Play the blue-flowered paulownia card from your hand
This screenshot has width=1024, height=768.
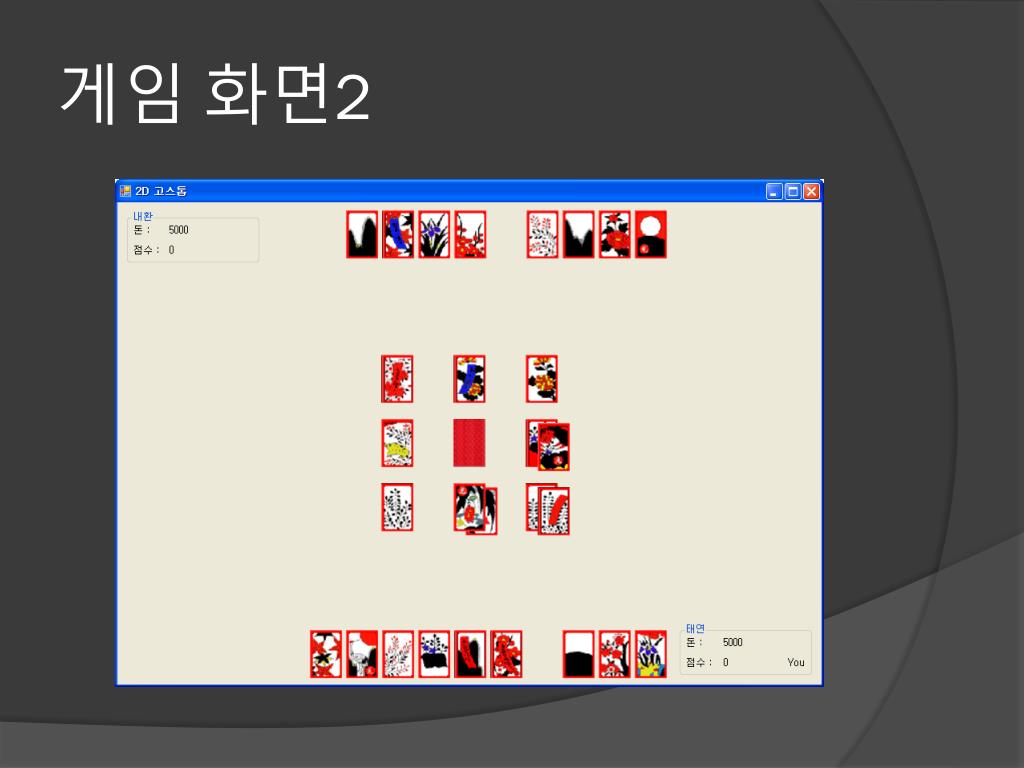click(x=434, y=654)
